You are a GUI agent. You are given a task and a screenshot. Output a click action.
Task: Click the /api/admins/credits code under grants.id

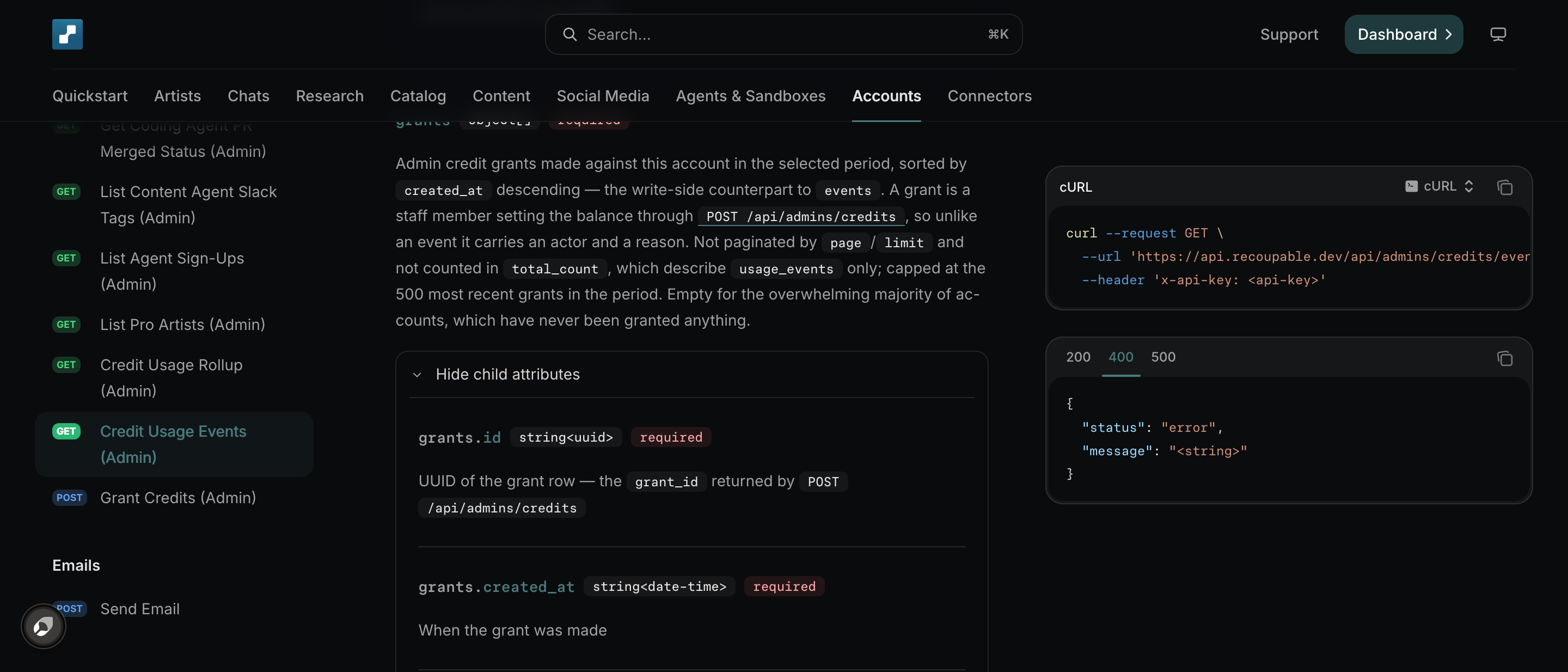coord(501,508)
